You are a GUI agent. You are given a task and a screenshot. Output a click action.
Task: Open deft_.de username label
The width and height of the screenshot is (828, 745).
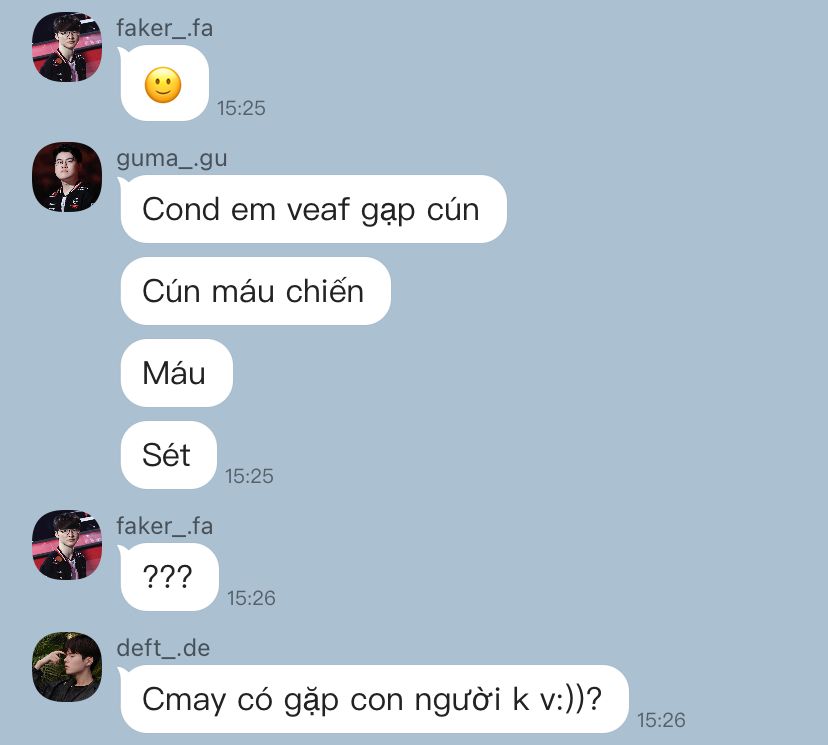point(163,648)
